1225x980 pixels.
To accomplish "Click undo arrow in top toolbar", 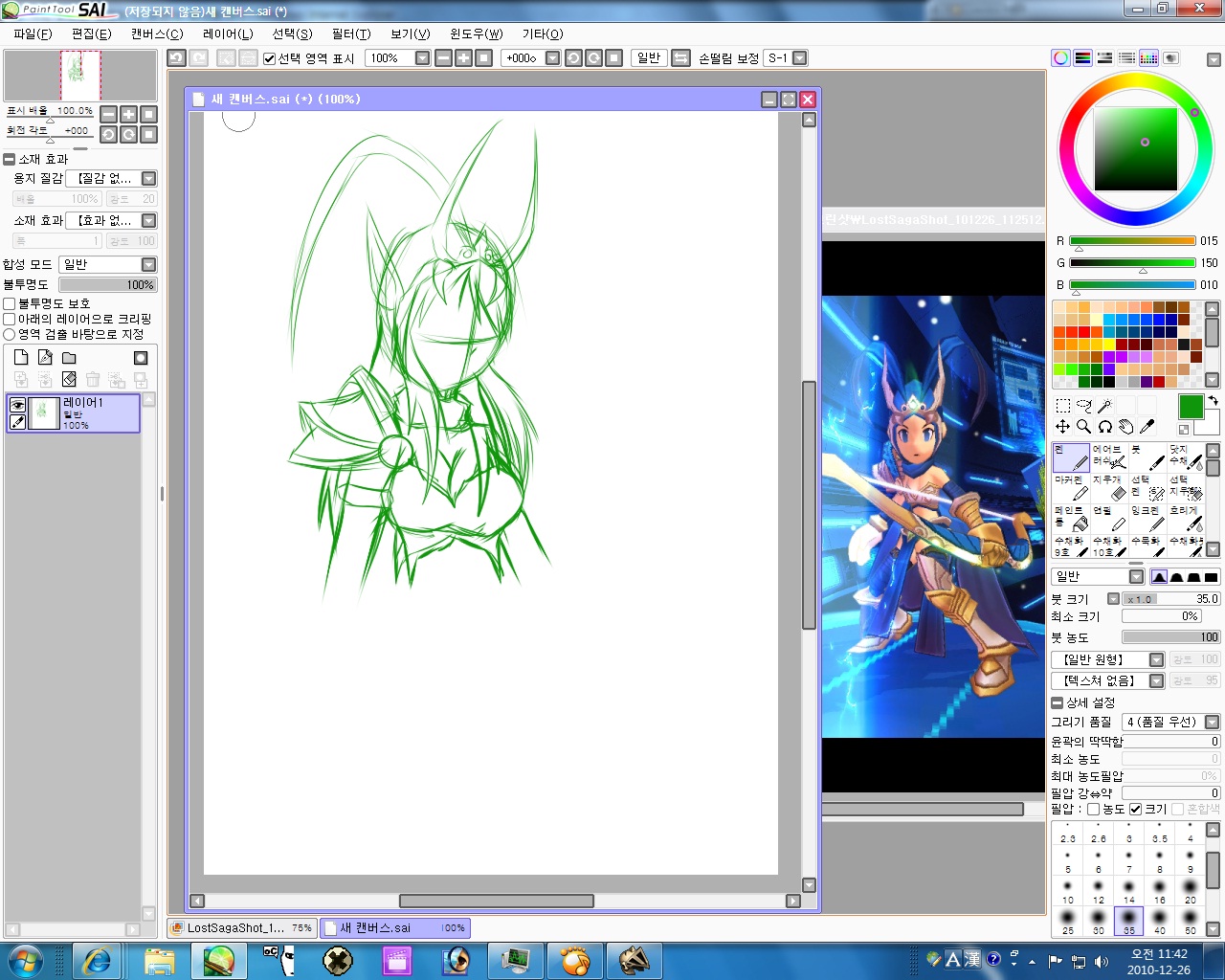I will click(176, 58).
